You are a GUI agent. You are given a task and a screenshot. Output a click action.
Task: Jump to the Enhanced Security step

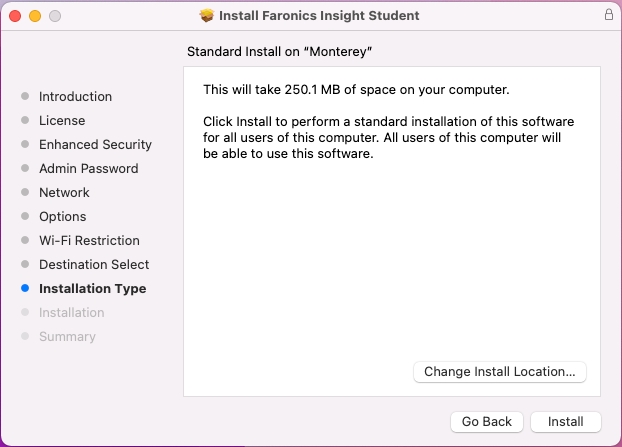point(95,145)
